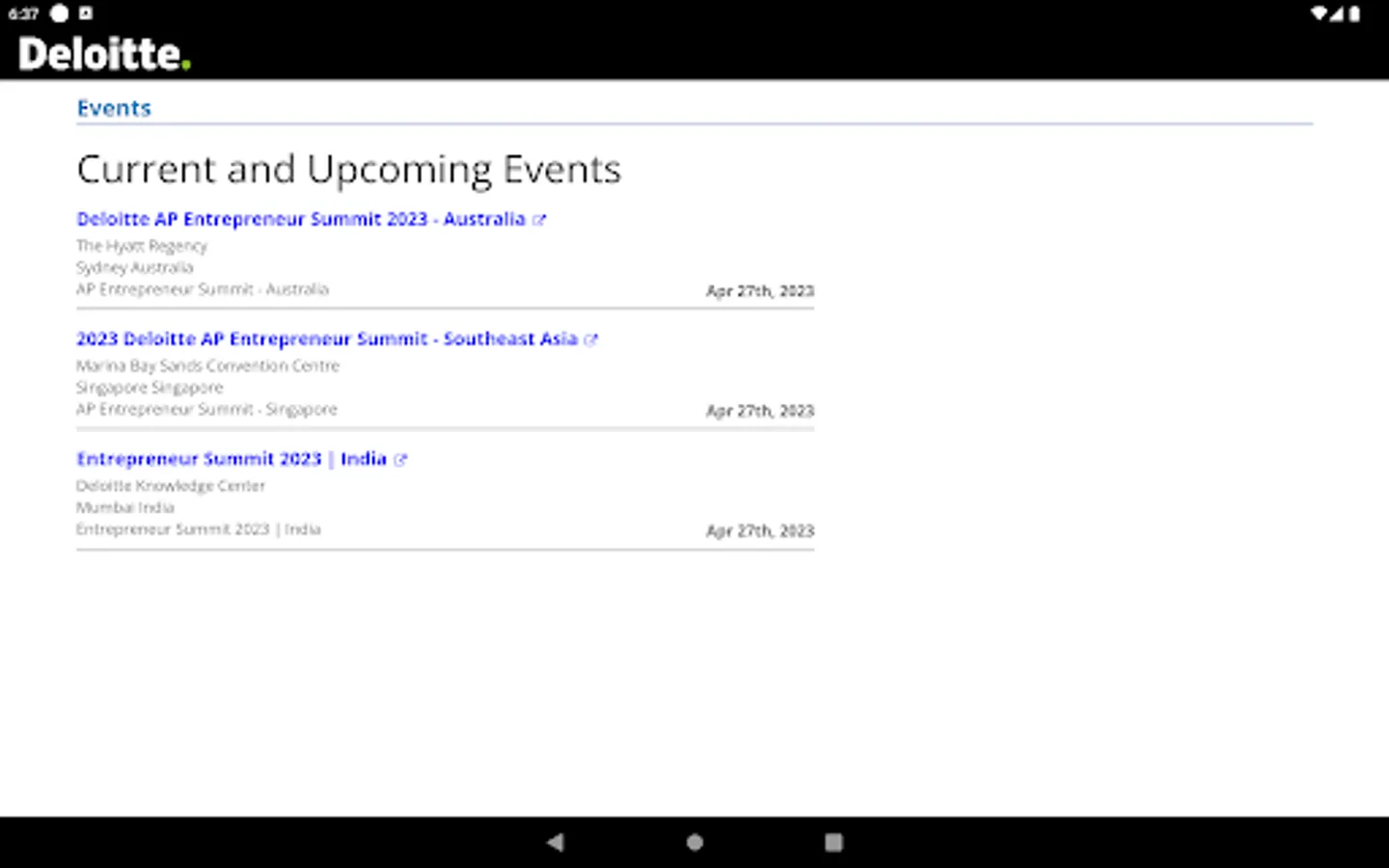The image size is (1389, 868).
Task: Tap the battery status icon
Action: [x=1354, y=14]
